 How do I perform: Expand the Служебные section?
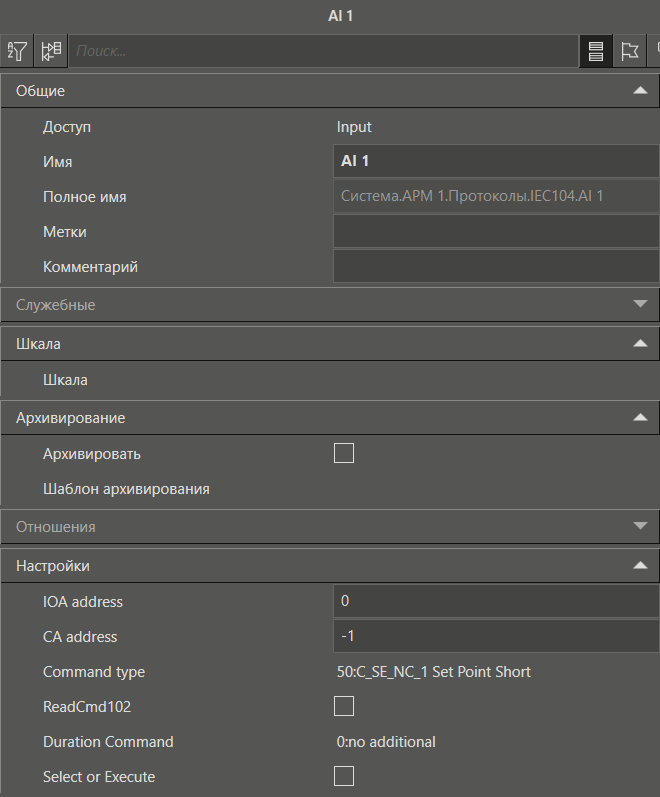click(640, 304)
